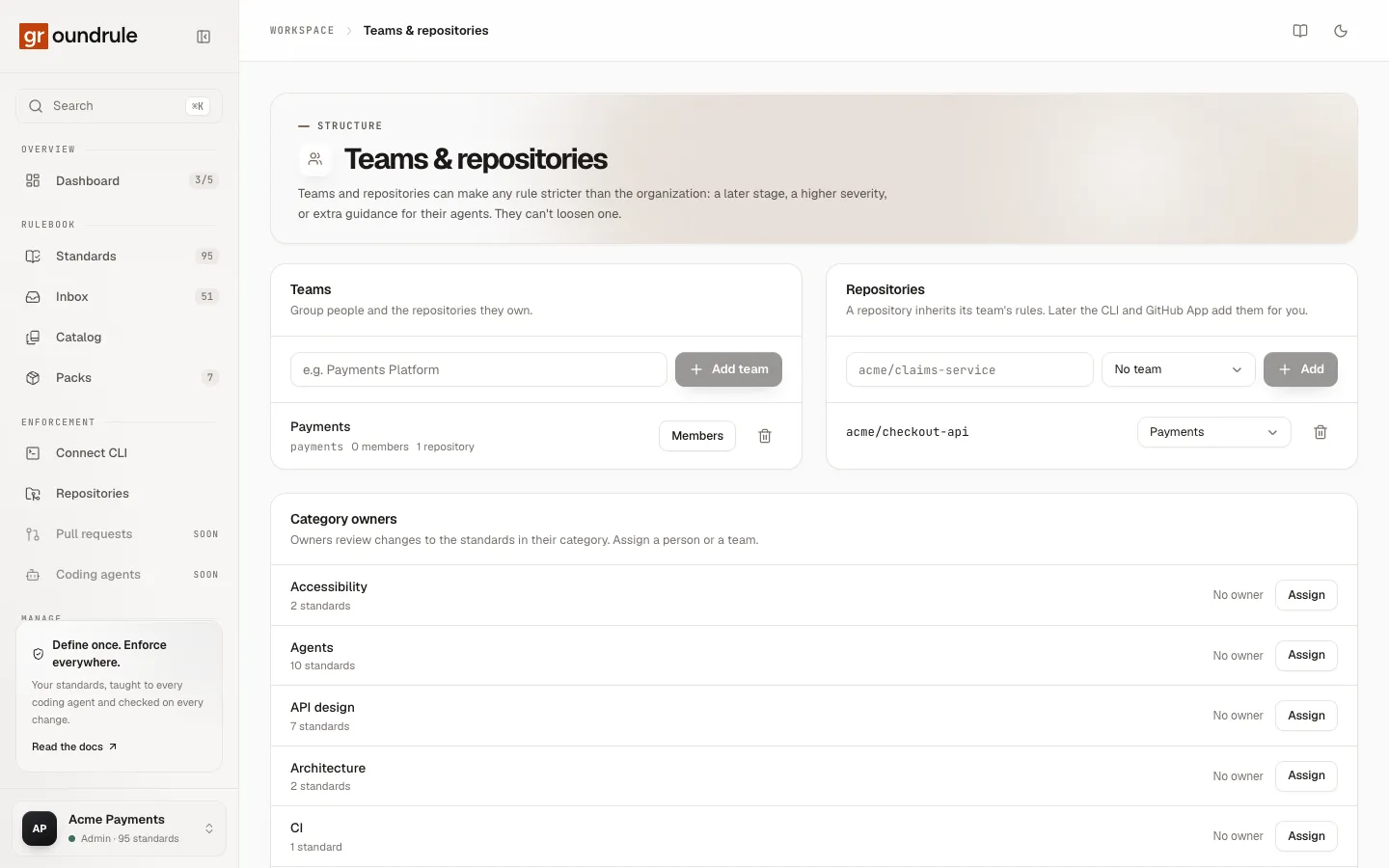Click the Teams & repositories heading icon

[x=314, y=159]
